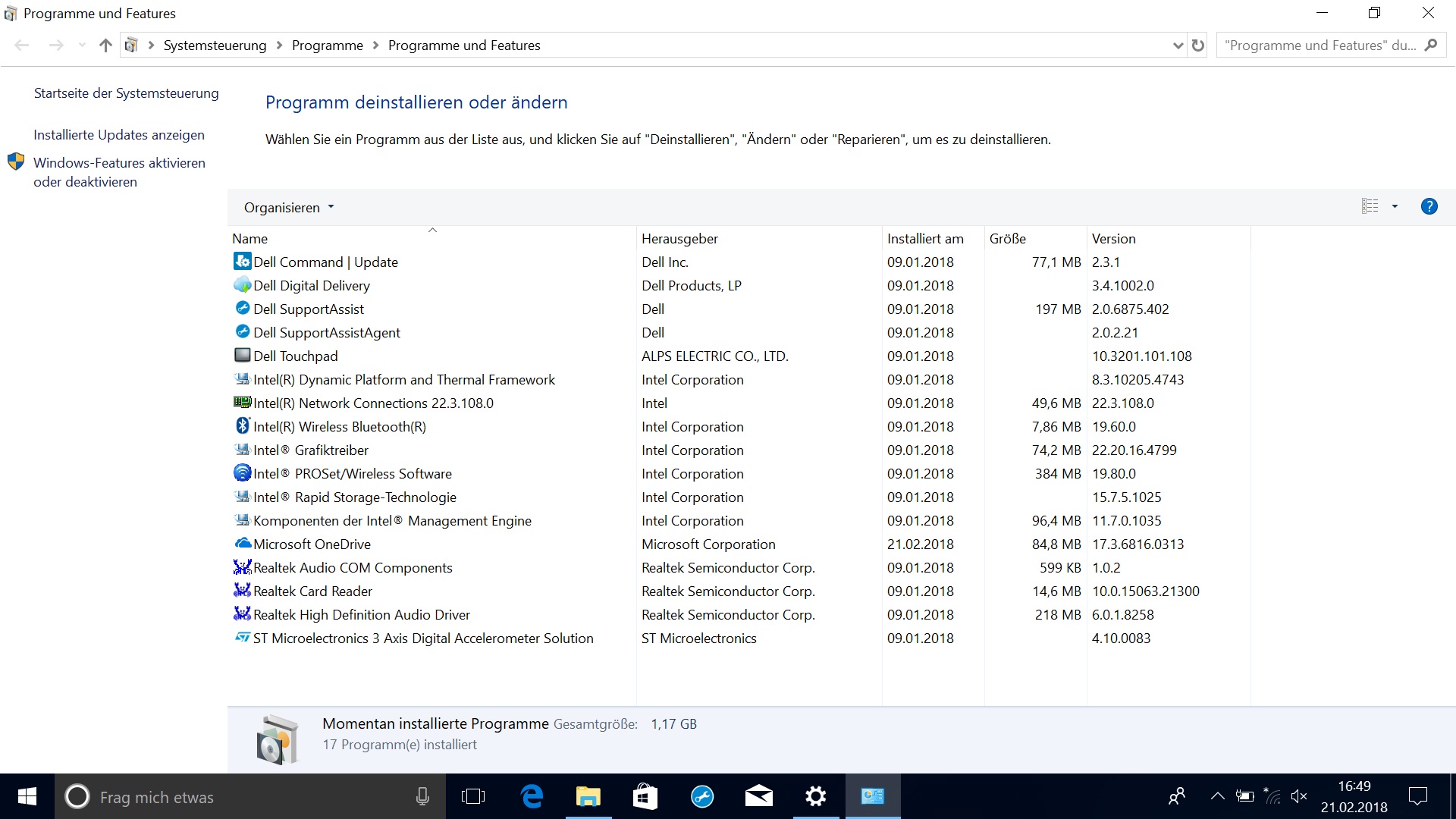
Task: Open the view options dropdown arrow
Action: 1395,206
